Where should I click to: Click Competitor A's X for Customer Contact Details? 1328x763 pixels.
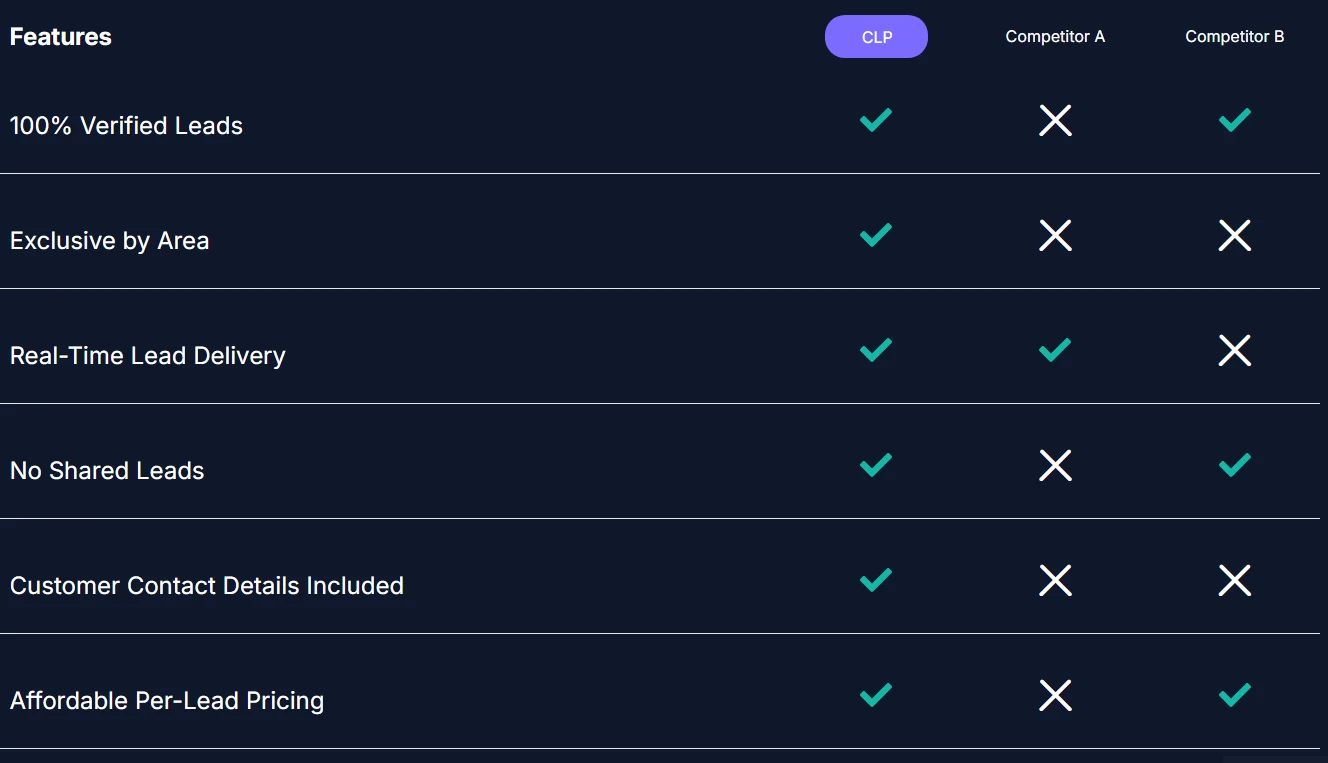click(1055, 581)
